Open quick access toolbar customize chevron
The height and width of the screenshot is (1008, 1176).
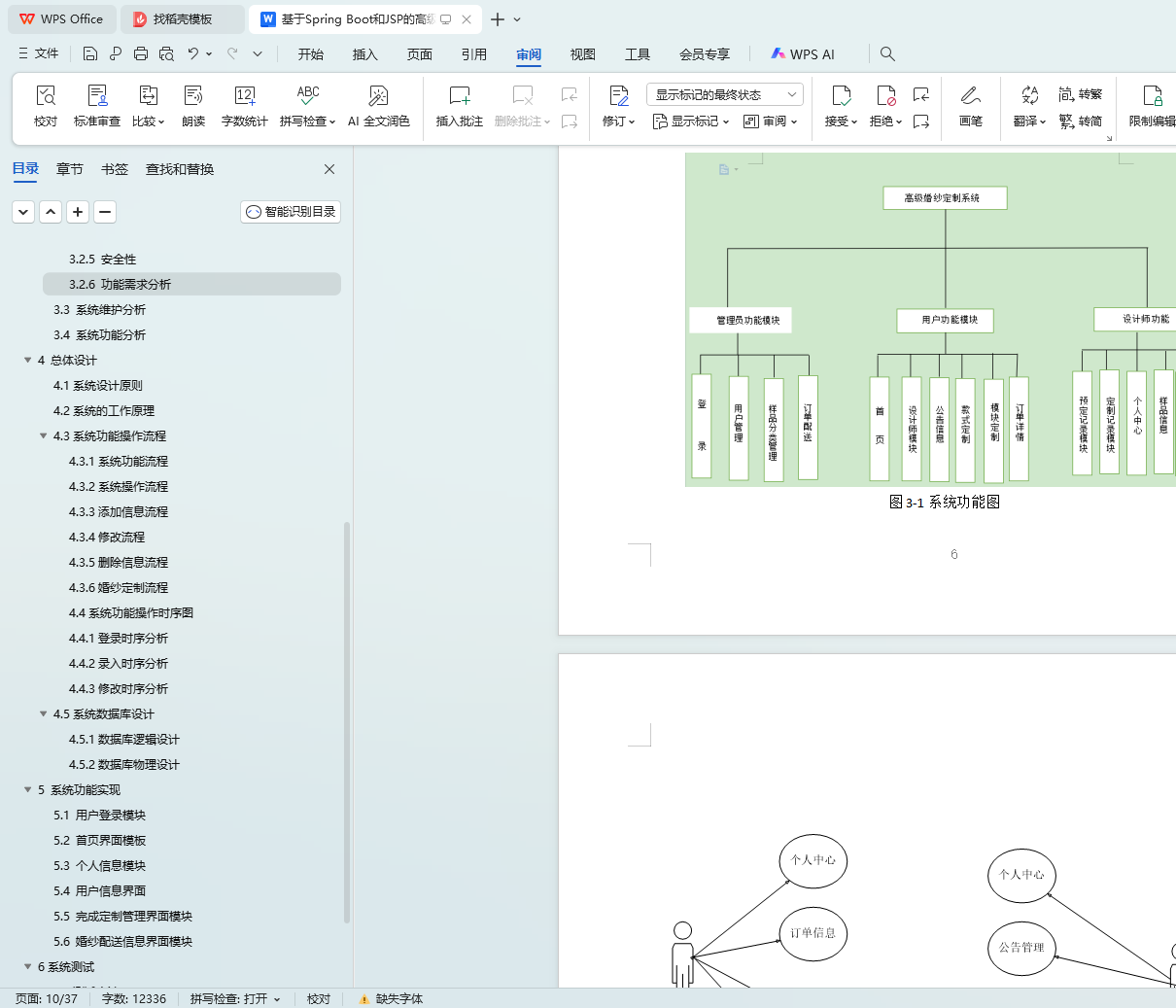pyautogui.click(x=258, y=53)
